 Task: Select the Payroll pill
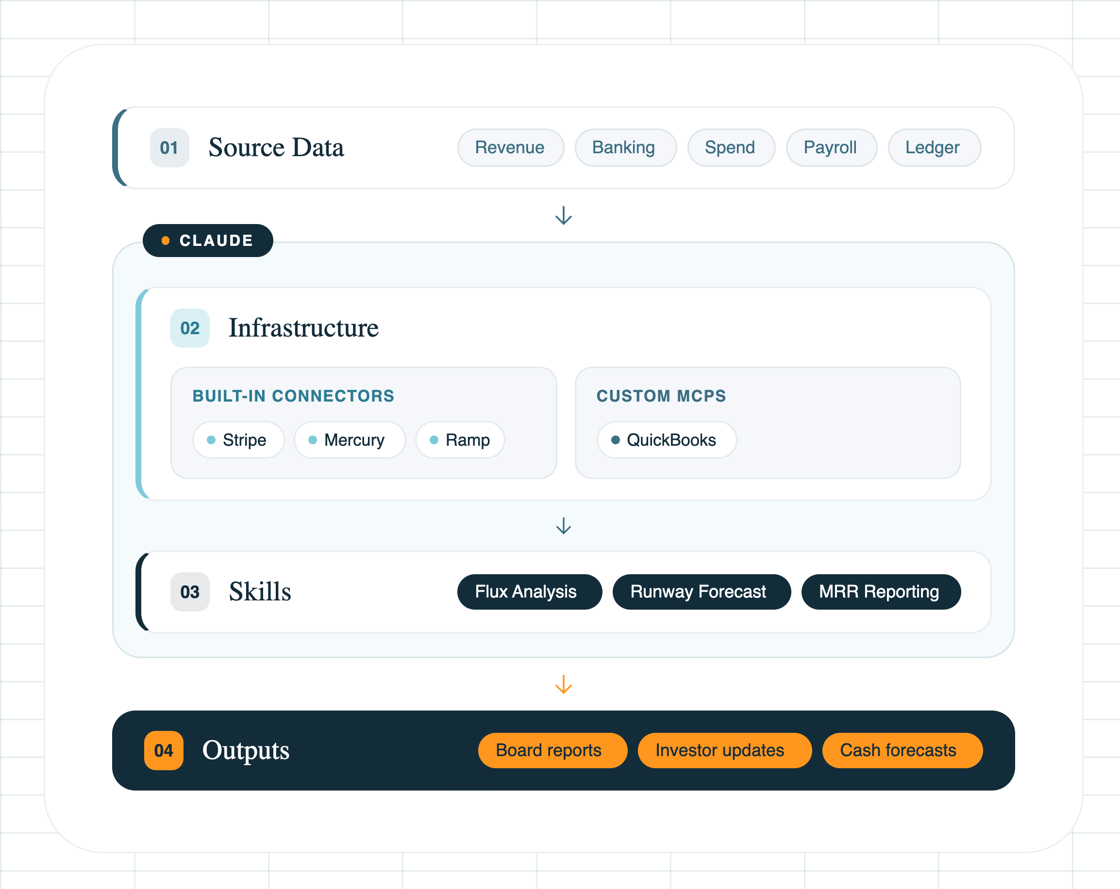click(831, 148)
